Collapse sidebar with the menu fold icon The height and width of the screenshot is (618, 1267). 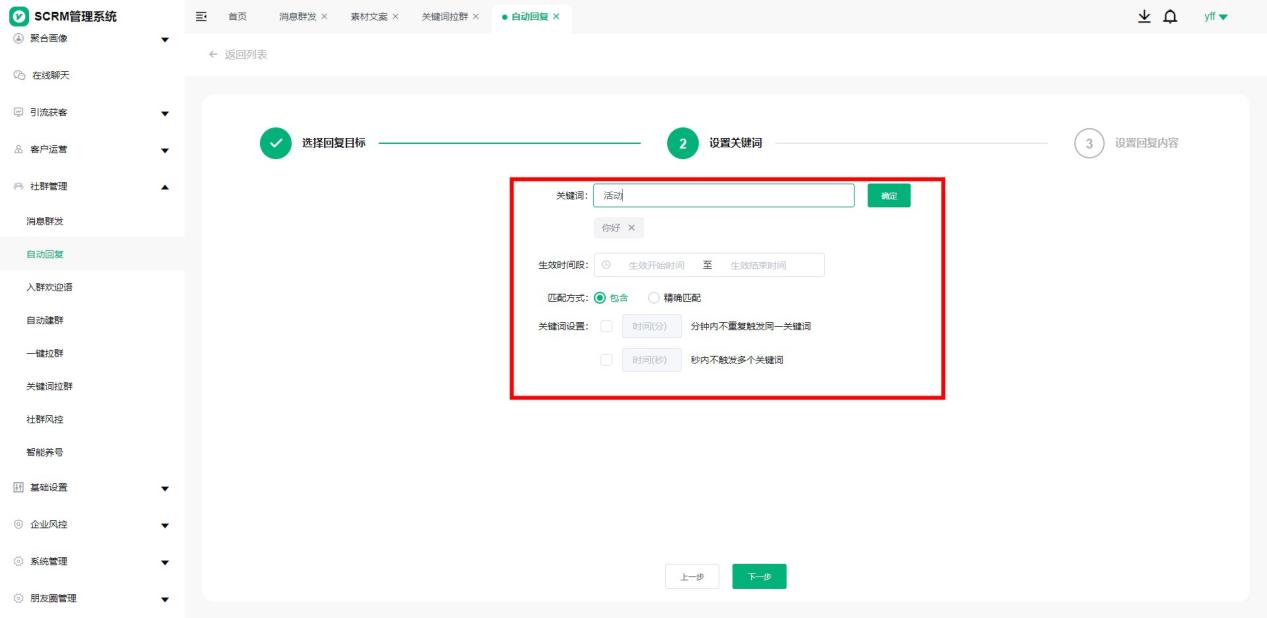pyautogui.click(x=201, y=17)
